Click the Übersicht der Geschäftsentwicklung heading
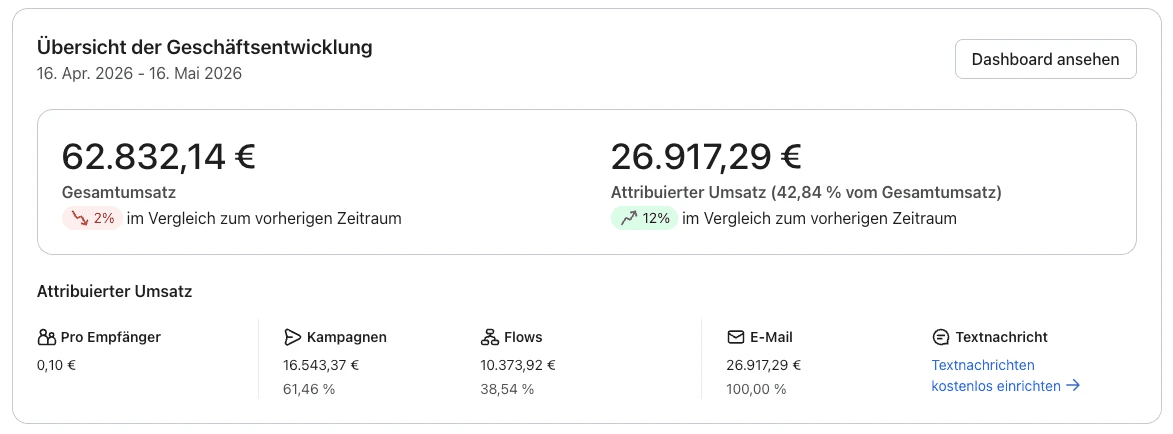 click(204, 47)
